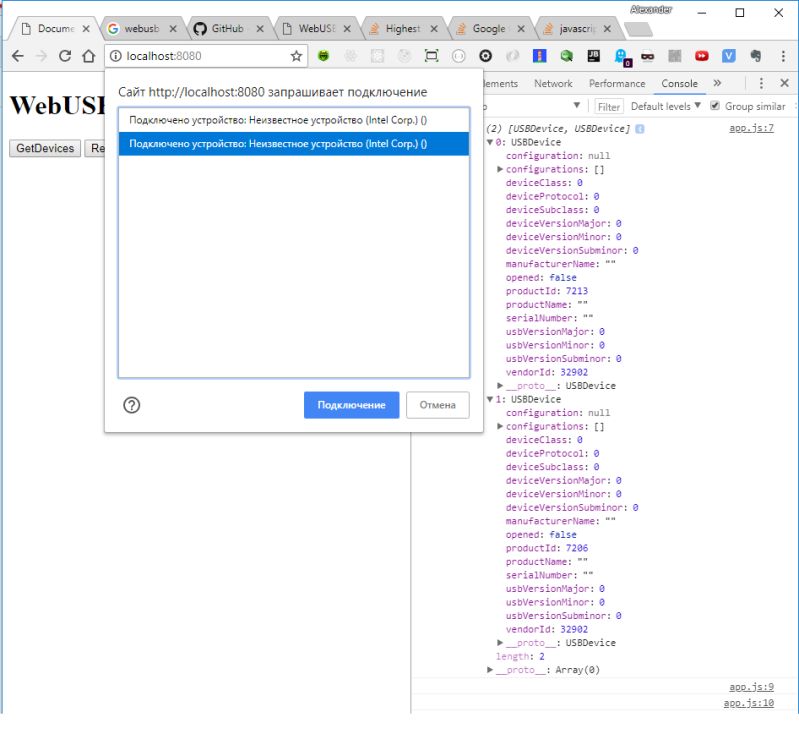Open DevTools customize three-dot menu
This screenshot has height=745, width=799.
tap(761, 83)
